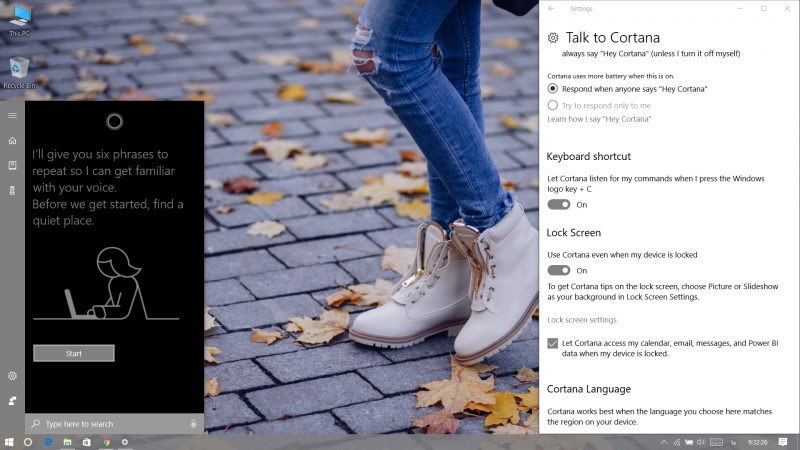Click the Cortana circle on the taskbar
800x450 pixels.
pyautogui.click(x=28, y=442)
